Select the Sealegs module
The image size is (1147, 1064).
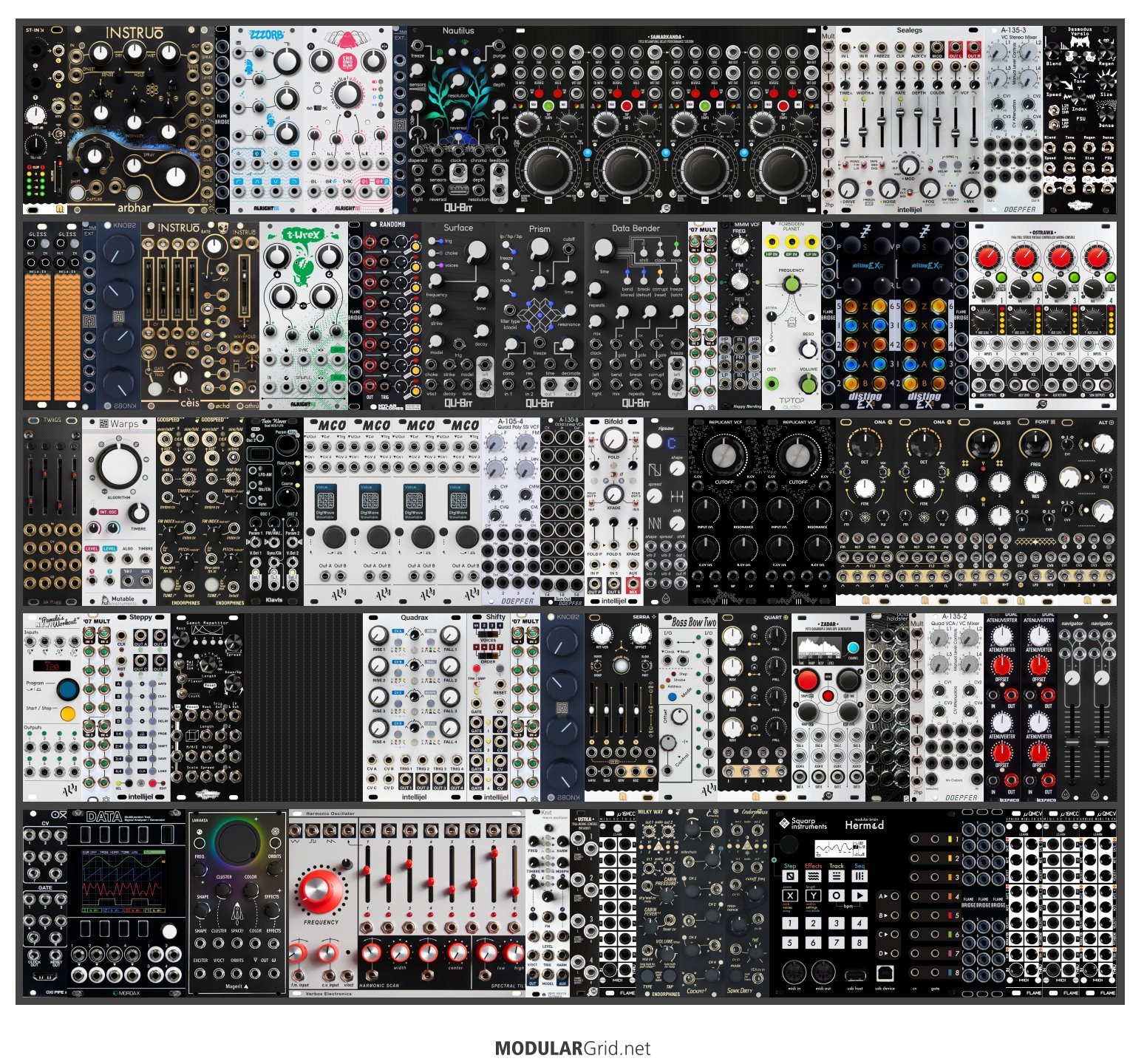click(x=910, y=120)
